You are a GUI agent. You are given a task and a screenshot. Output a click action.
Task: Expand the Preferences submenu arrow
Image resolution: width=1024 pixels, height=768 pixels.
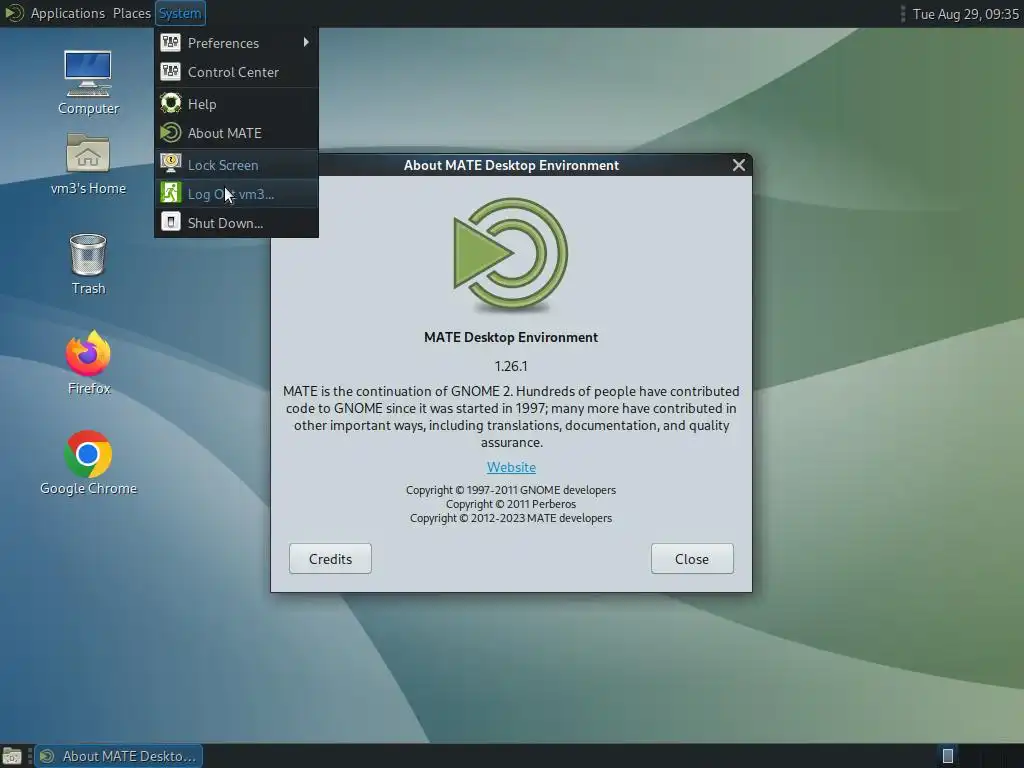coord(306,42)
